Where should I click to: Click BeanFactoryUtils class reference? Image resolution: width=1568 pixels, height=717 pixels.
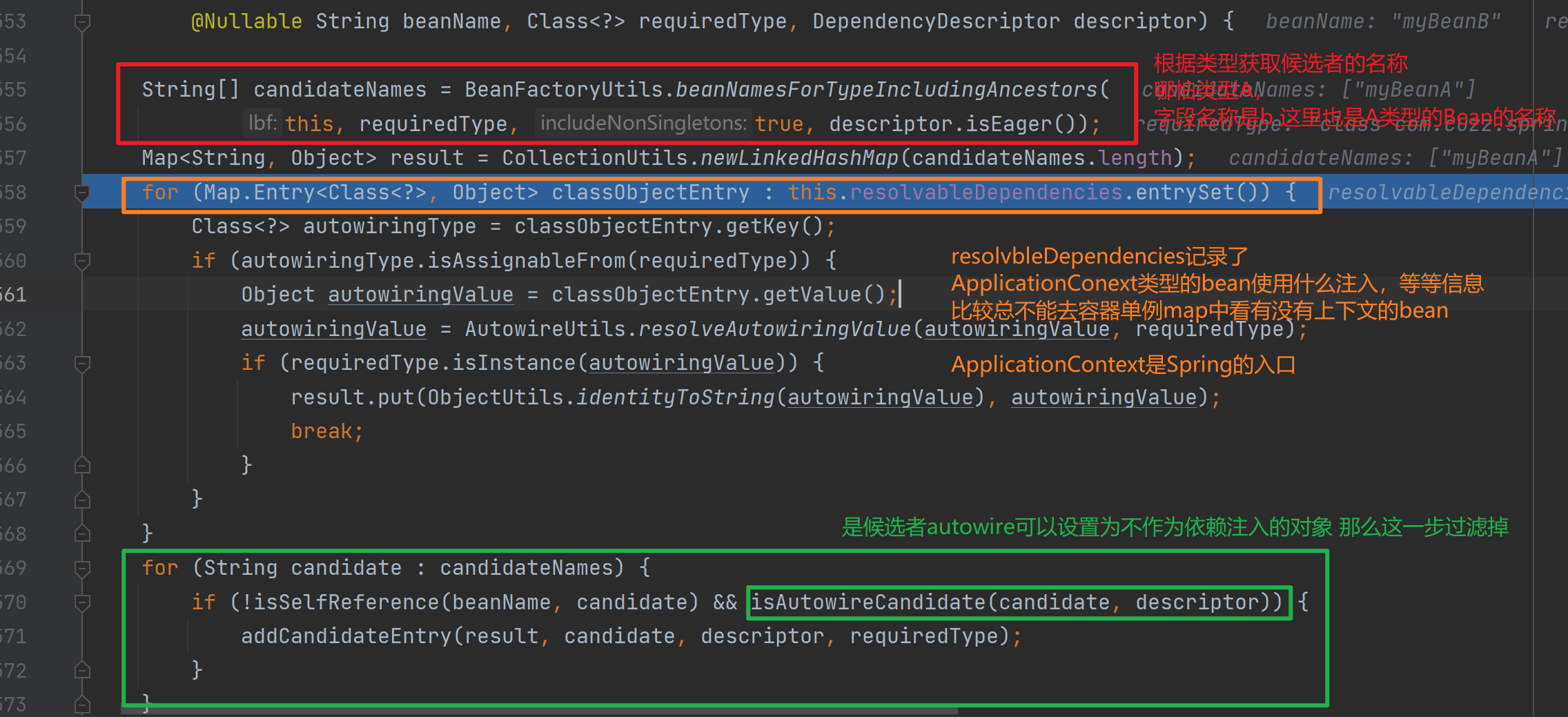[x=564, y=90]
